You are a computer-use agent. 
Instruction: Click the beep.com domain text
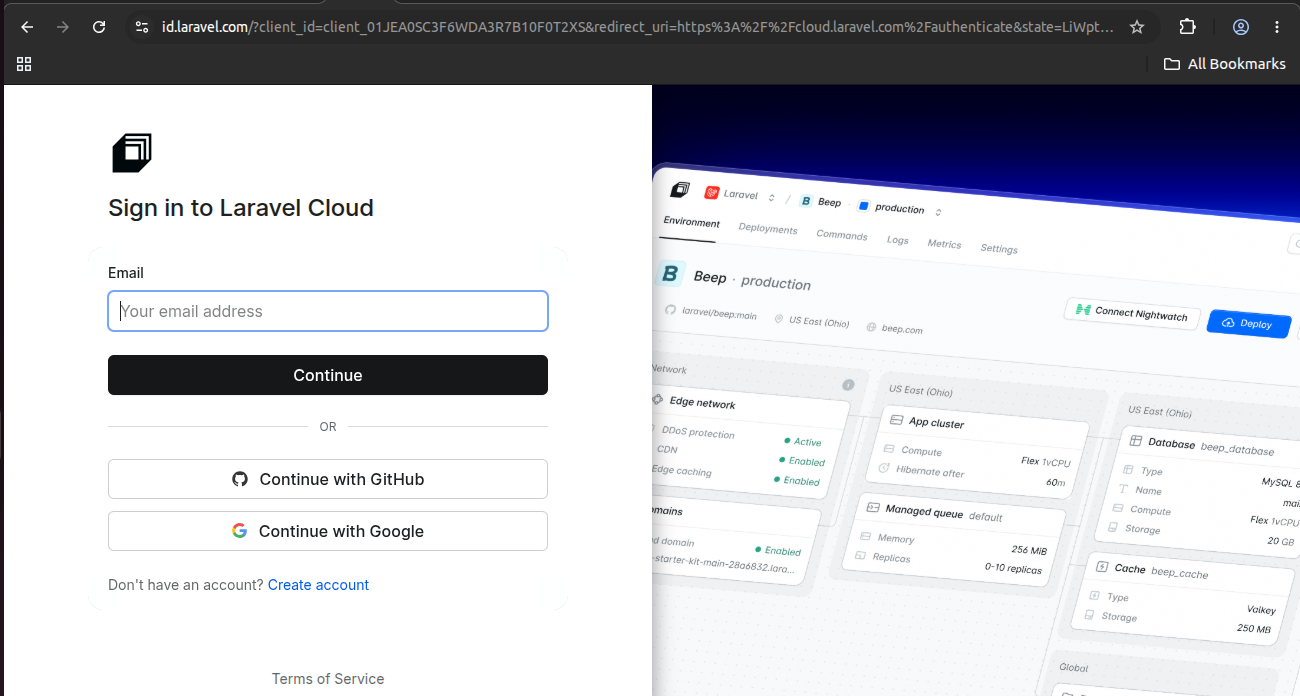pyautogui.click(x=901, y=329)
